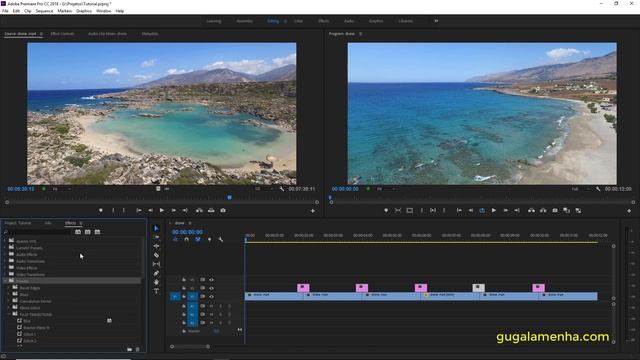
Task: Click Source monitor blue playhead
Action: click(229, 198)
